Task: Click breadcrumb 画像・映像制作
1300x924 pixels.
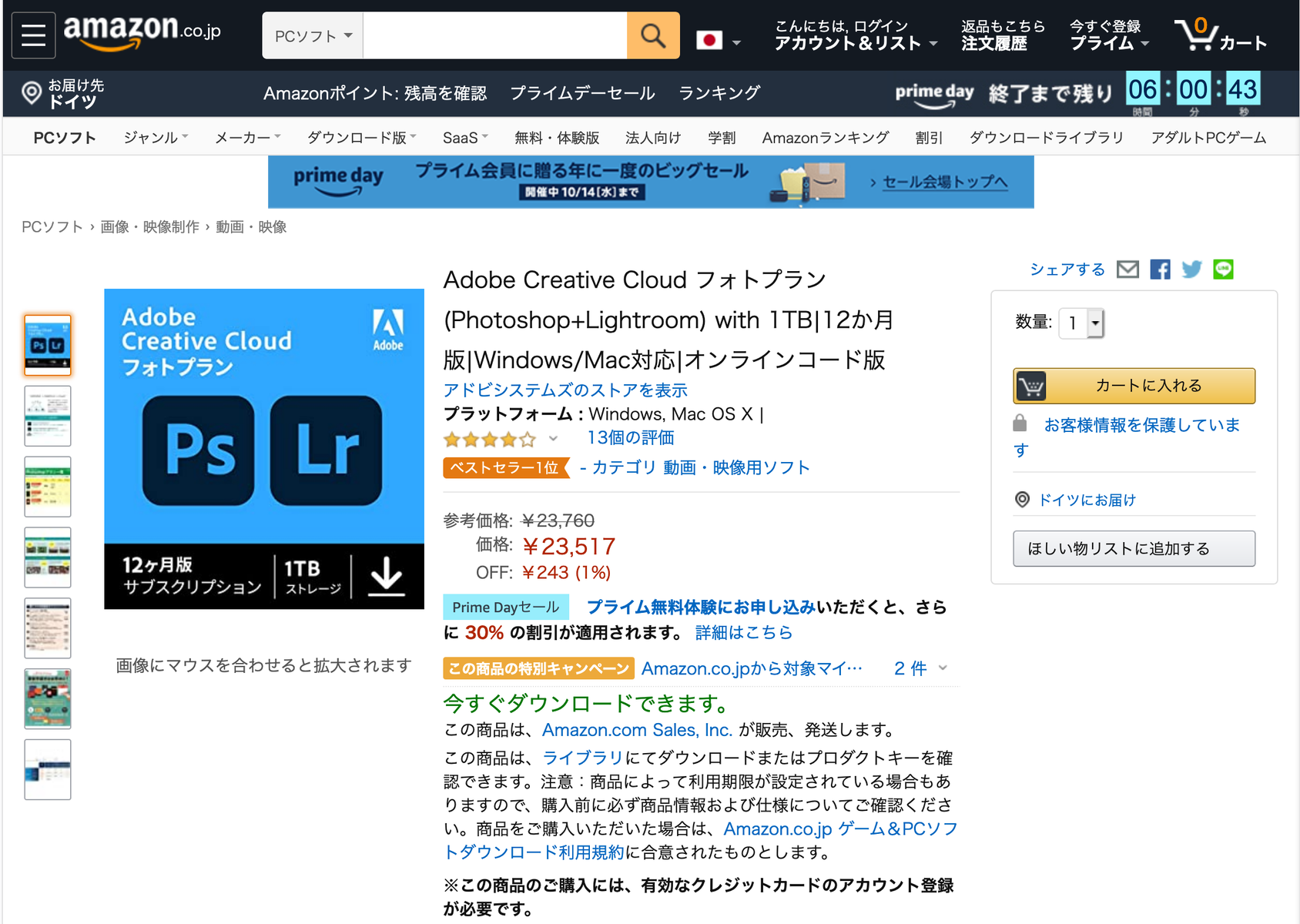Action: 149,227
